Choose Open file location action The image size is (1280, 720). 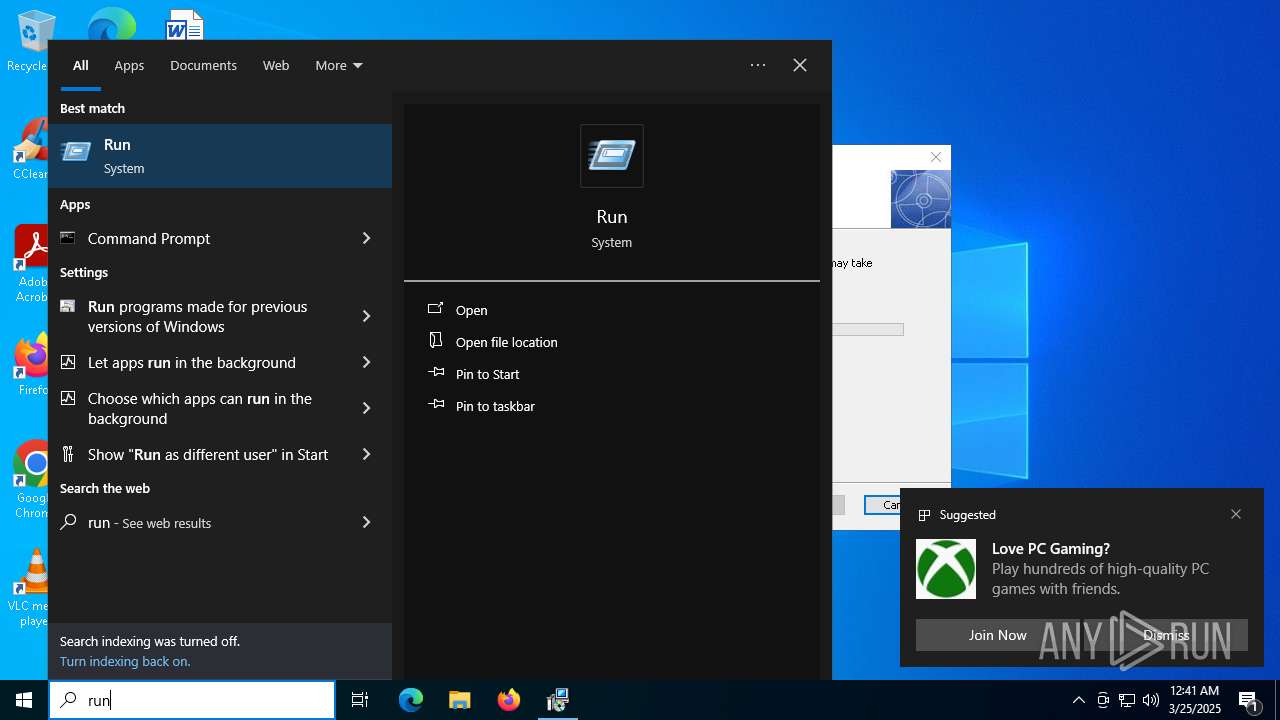pos(507,342)
